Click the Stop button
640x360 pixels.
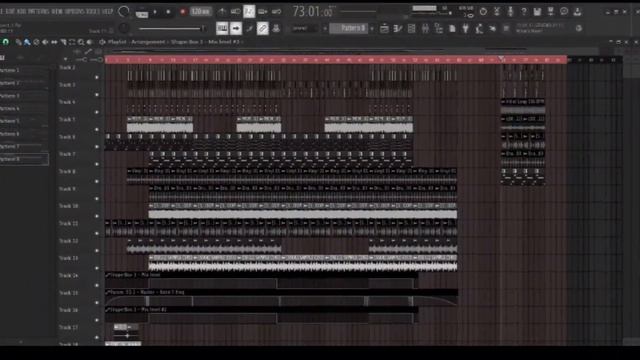tap(168, 12)
